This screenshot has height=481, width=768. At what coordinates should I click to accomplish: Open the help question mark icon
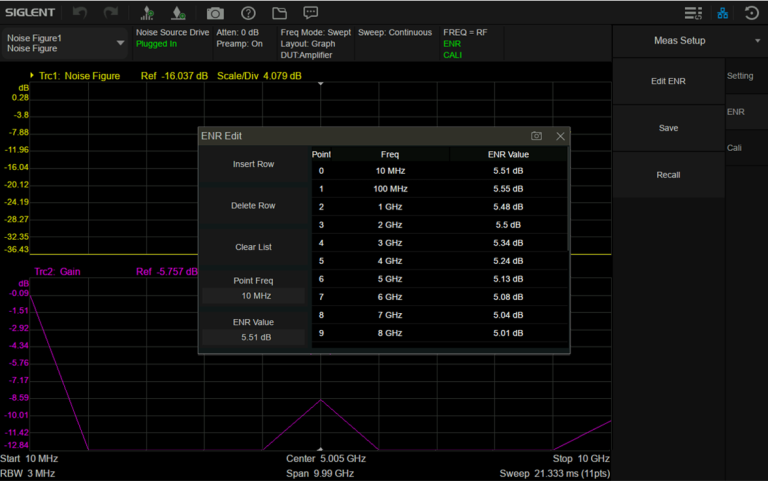click(x=248, y=13)
